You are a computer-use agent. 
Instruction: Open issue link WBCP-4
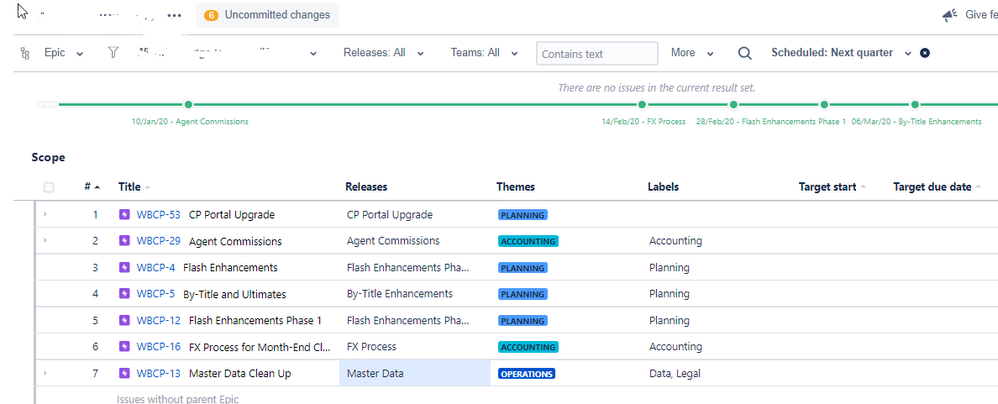tap(155, 268)
